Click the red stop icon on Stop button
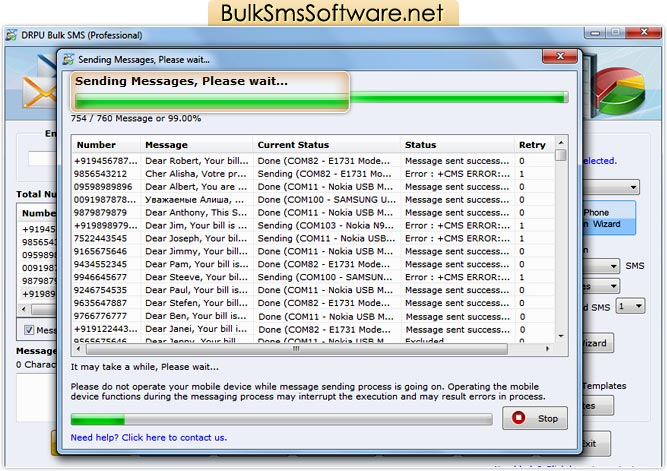This screenshot has width=667, height=471. tap(518, 418)
